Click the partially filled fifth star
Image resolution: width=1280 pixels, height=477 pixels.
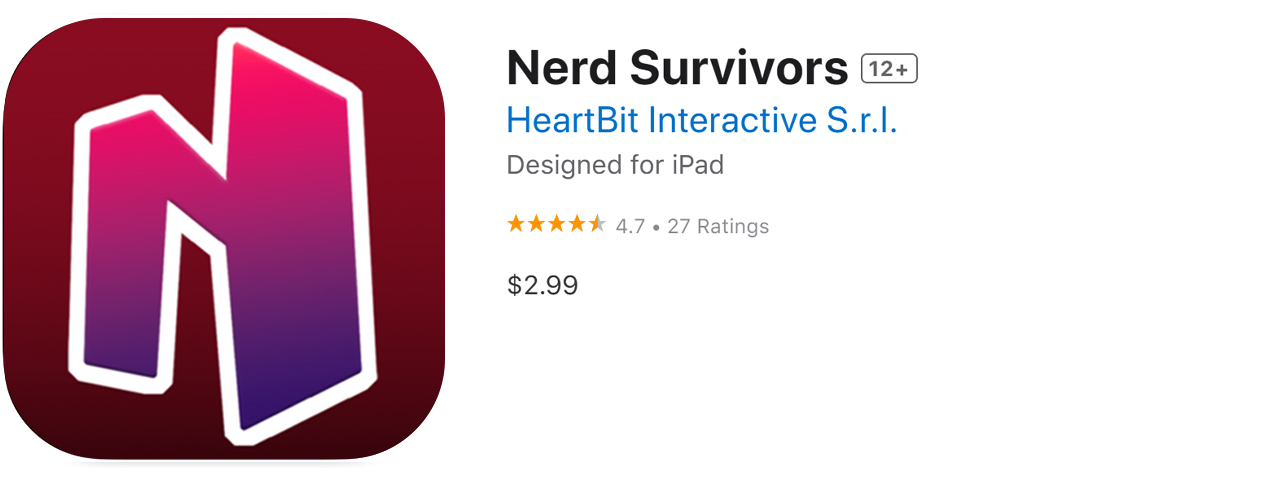coord(596,224)
